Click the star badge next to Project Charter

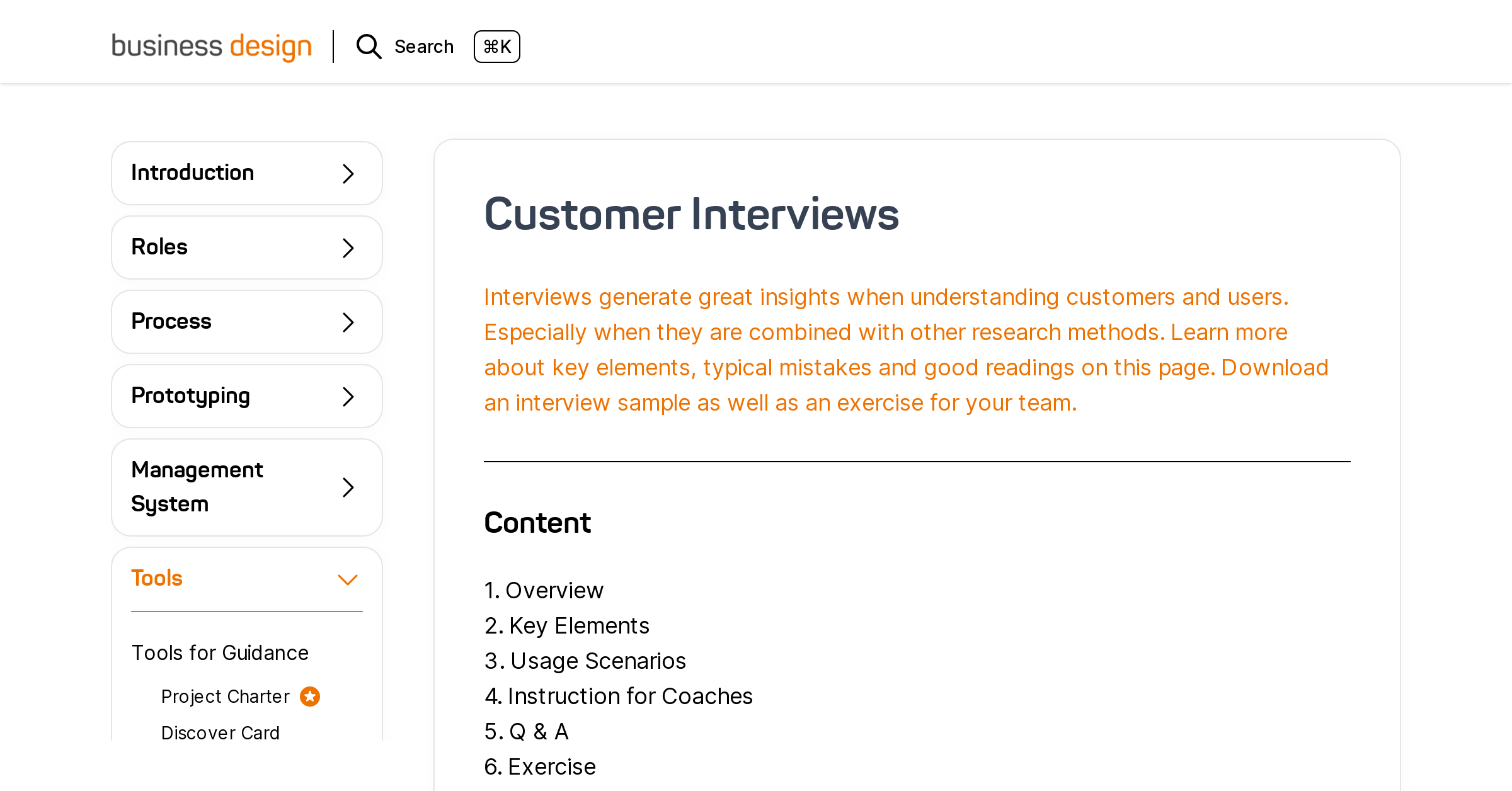coord(309,697)
